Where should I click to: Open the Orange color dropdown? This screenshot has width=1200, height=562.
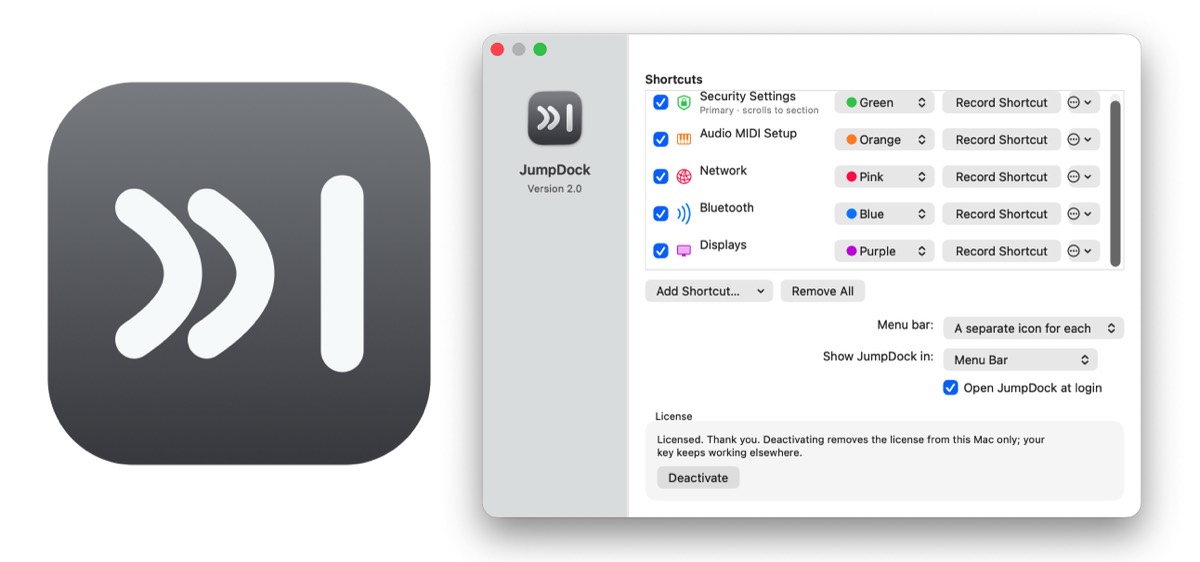coord(885,140)
